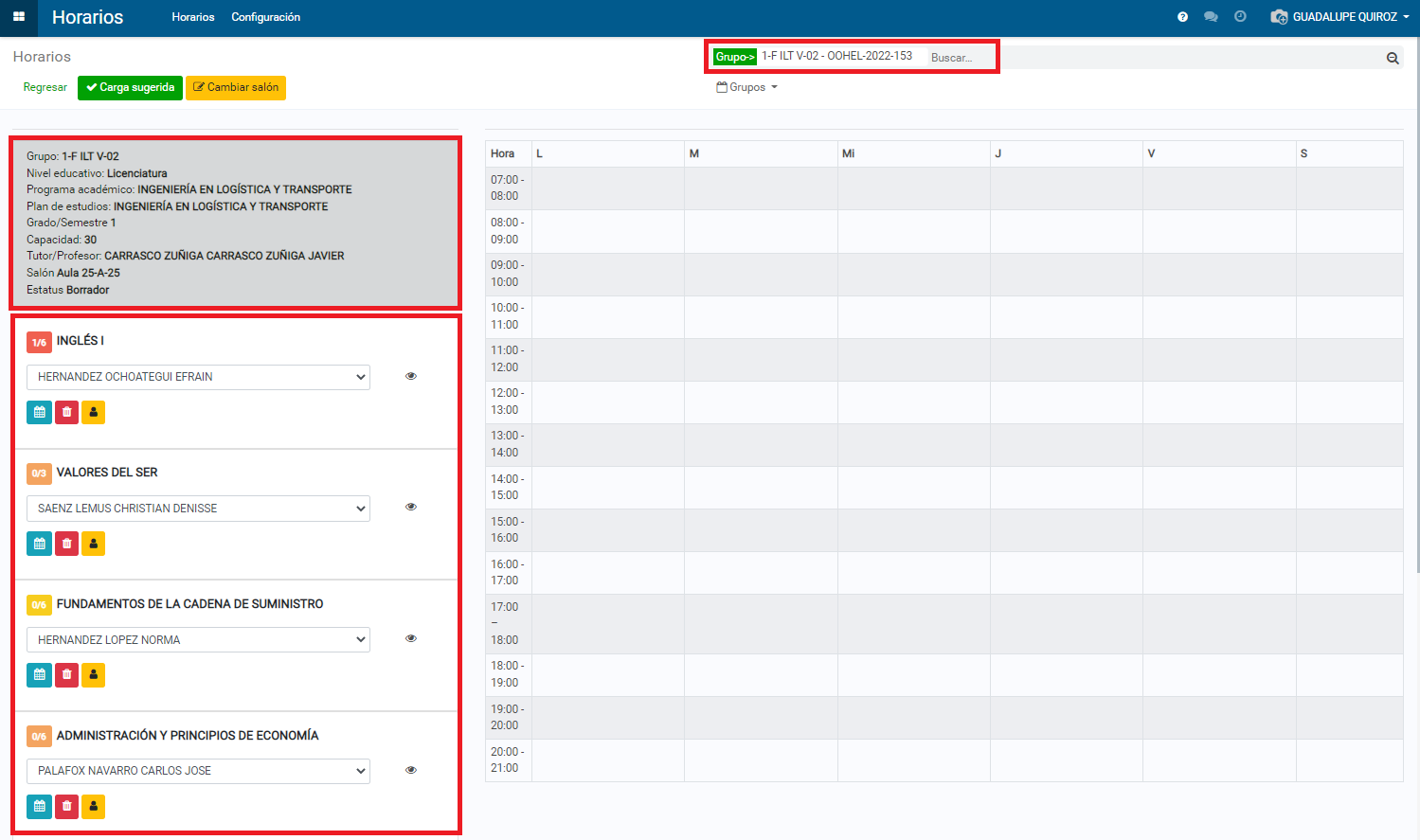Open the chat messages icon
This screenshot has height=840, width=1420.
1211,17
